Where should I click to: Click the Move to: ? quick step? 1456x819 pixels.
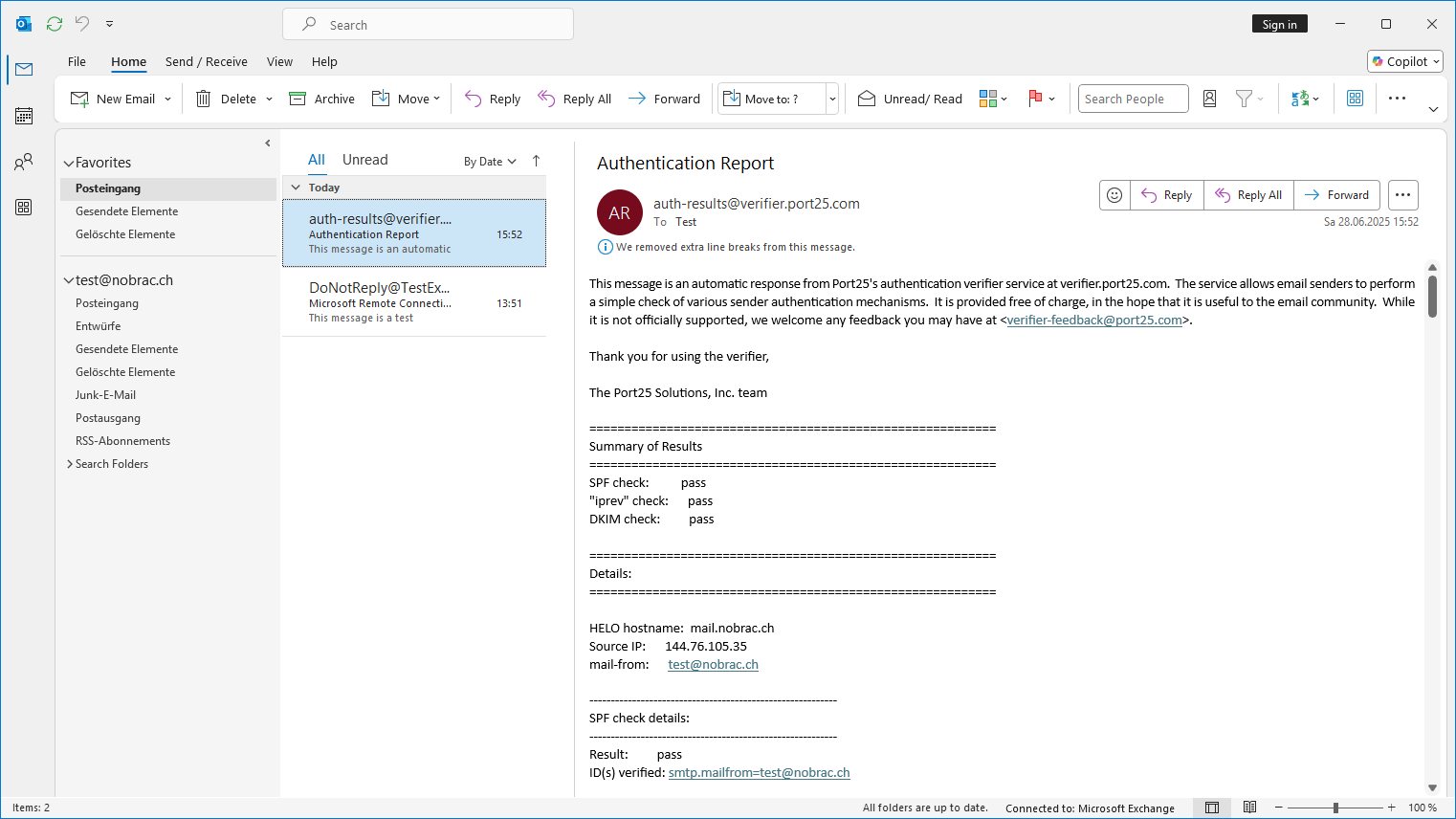coord(772,99)
